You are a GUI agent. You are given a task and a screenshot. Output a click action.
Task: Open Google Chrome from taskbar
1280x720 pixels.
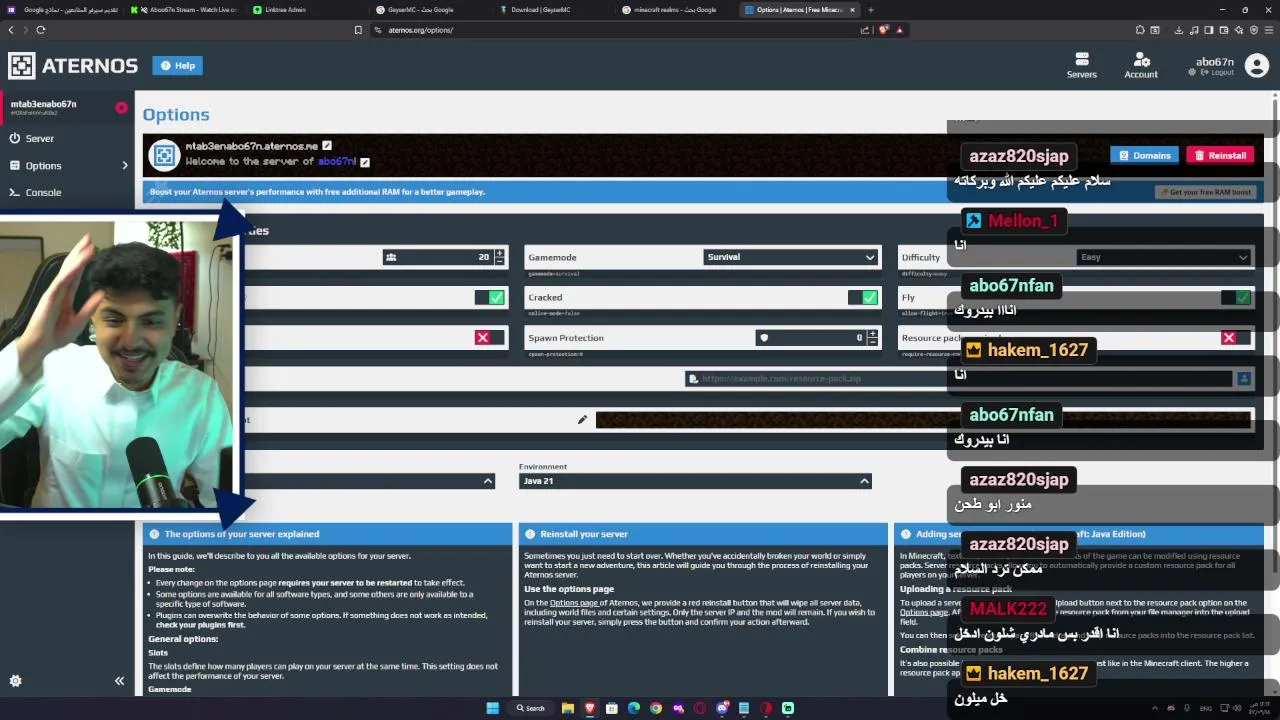[x=655, y=708]
